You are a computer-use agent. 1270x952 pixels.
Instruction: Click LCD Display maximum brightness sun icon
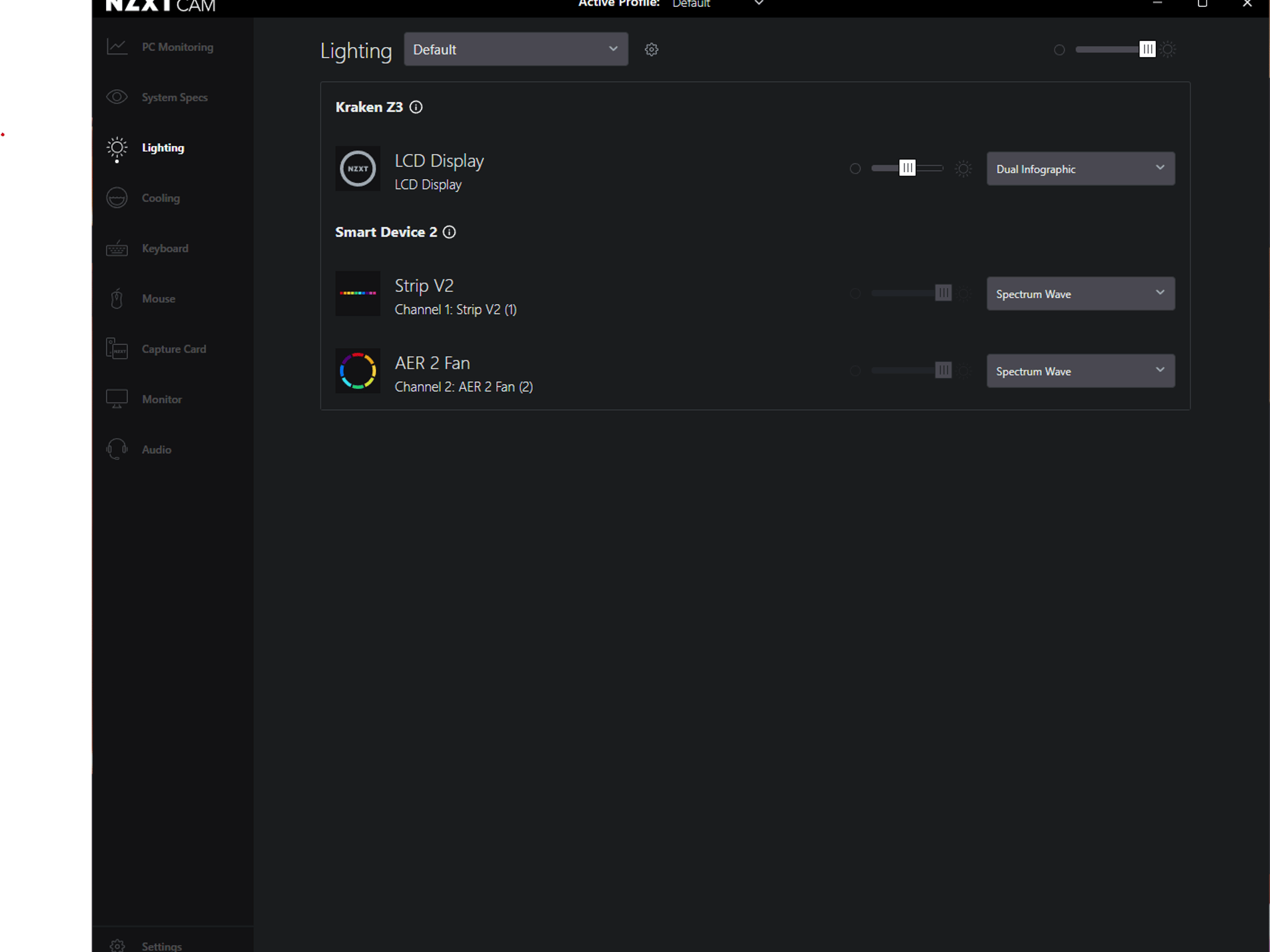(x=963, y=169)
